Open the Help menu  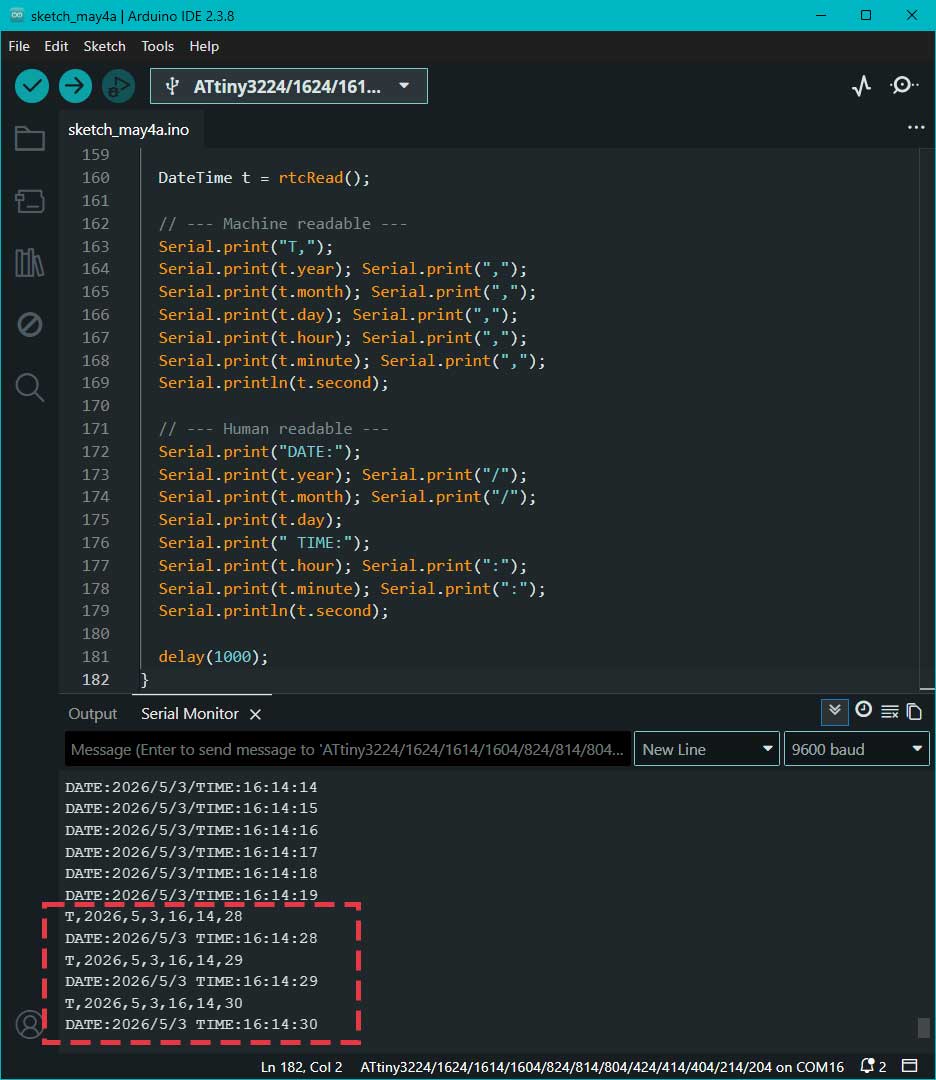(204, 46)
